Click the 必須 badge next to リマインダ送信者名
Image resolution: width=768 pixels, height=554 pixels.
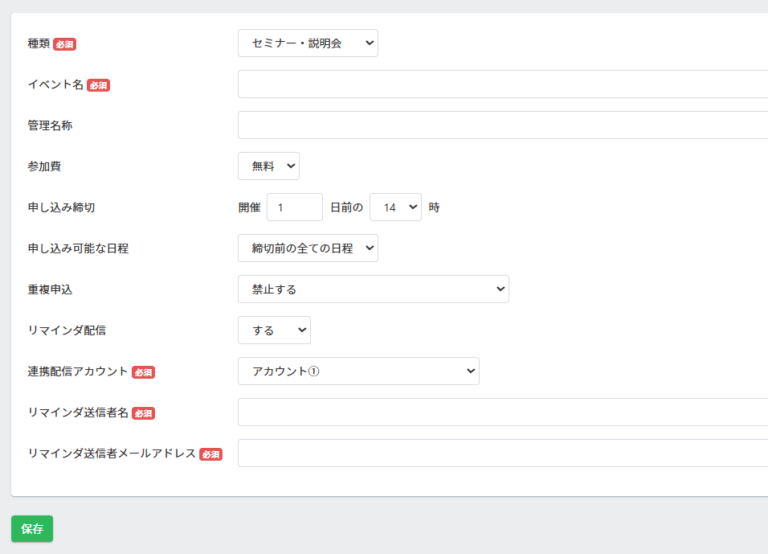click(144, 413)
